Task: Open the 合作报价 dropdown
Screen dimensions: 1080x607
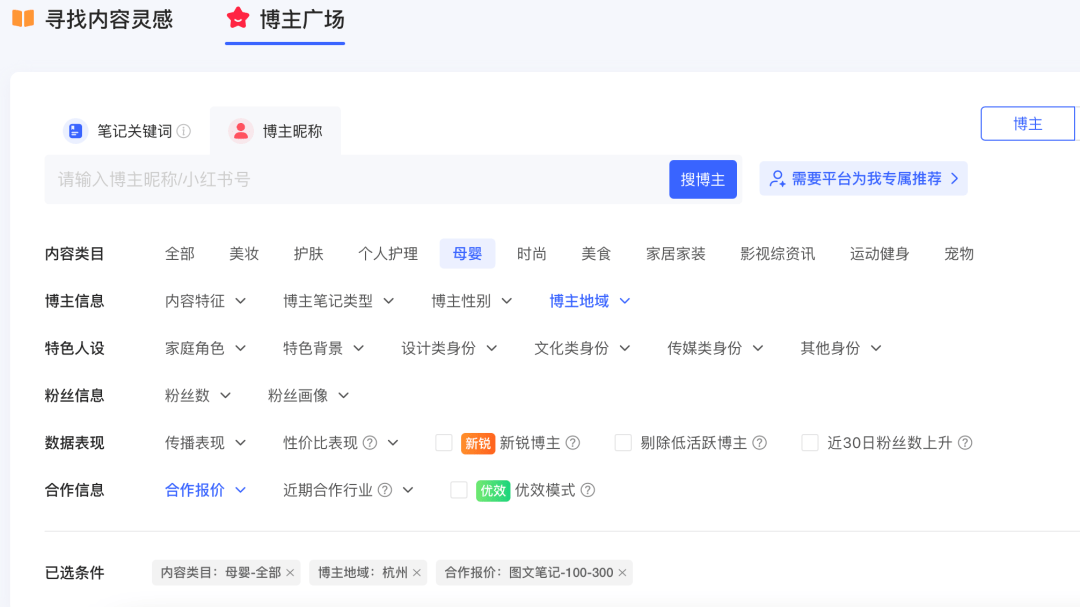Action: tap(205, 490)
